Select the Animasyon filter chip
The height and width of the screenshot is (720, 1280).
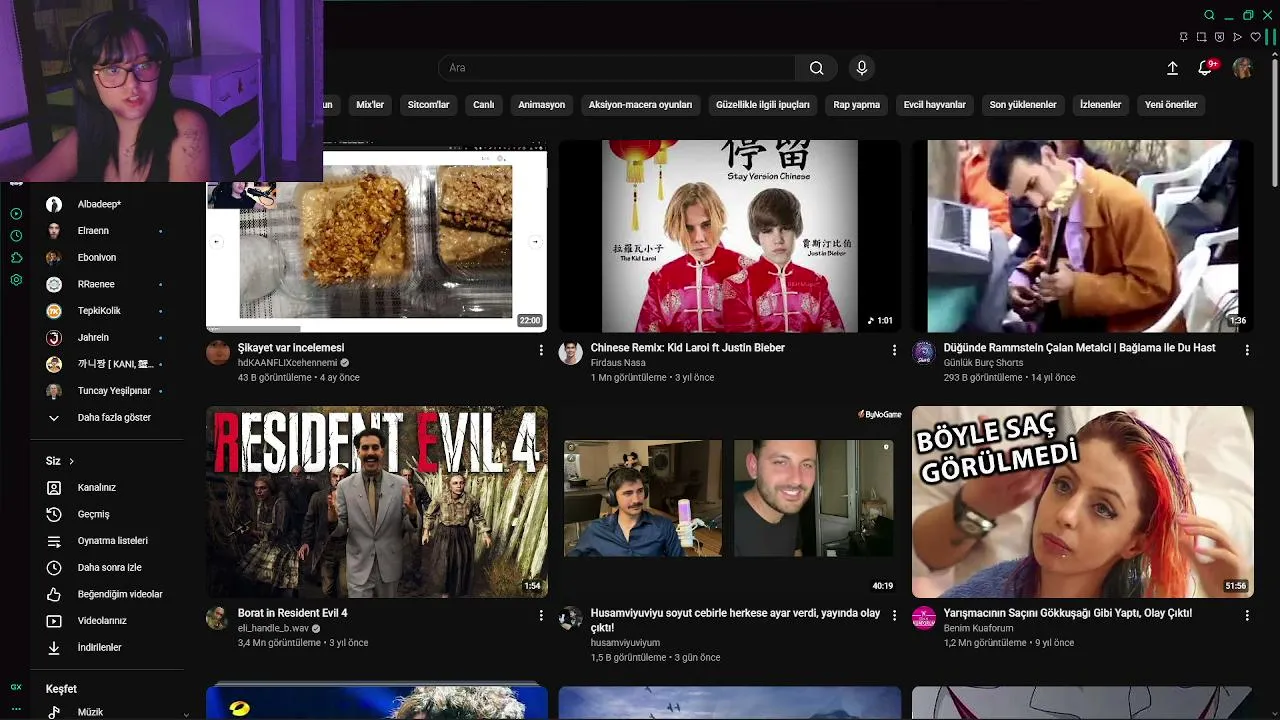click(541, 105)
